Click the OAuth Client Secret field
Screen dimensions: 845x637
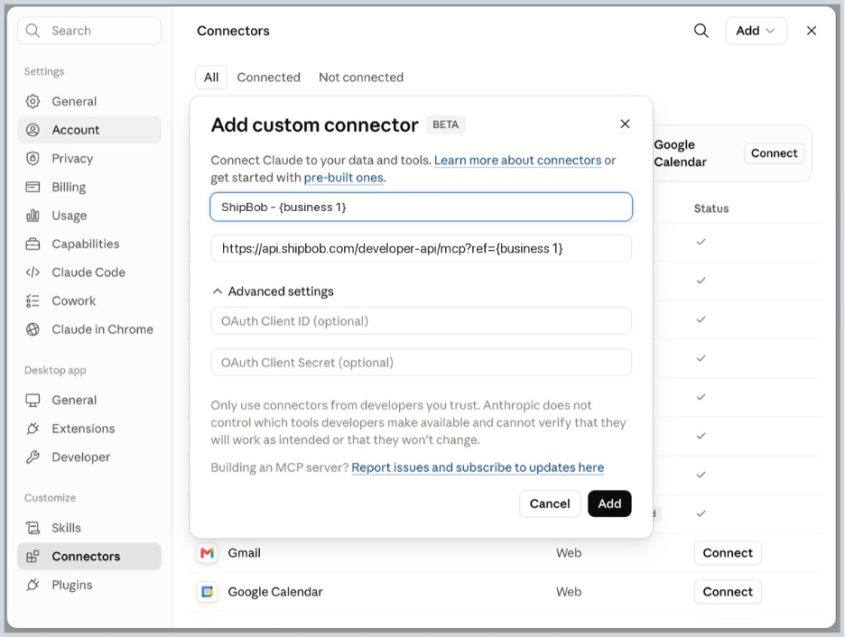tap(421, 363)
